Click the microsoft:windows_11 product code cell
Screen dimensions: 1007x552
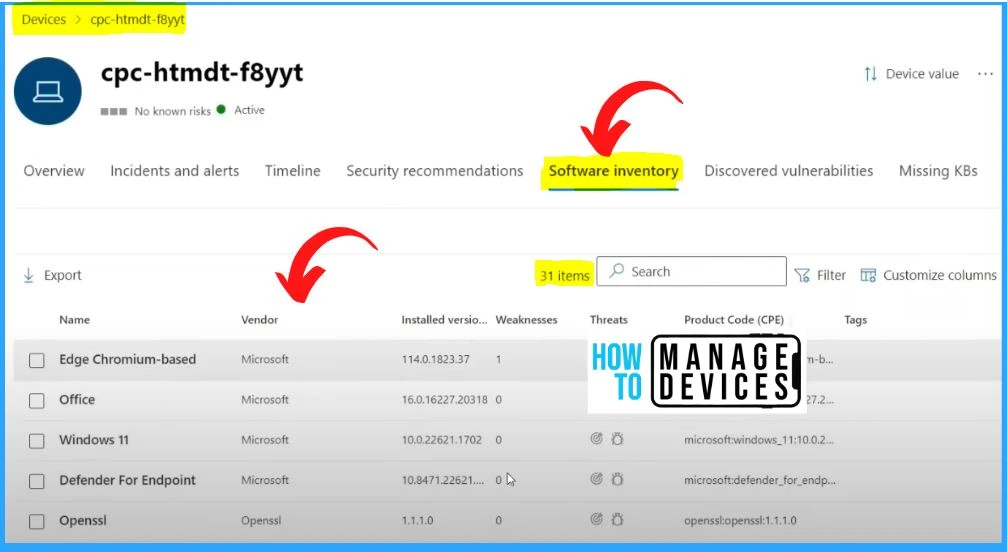click(x=758, y=440)
